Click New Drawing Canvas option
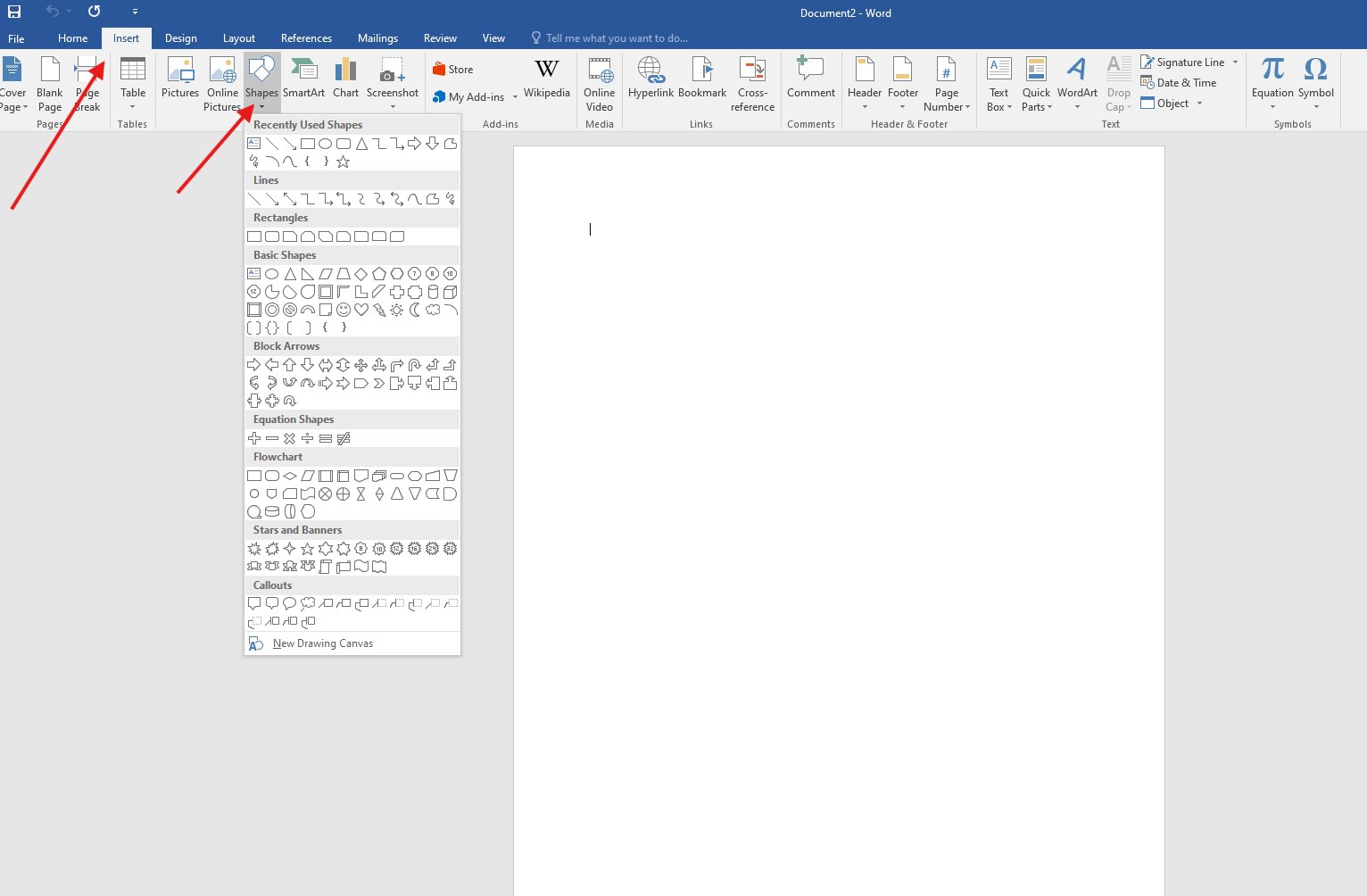The height and width of the screenshot is (896, 1367). [x=322, y=643]
